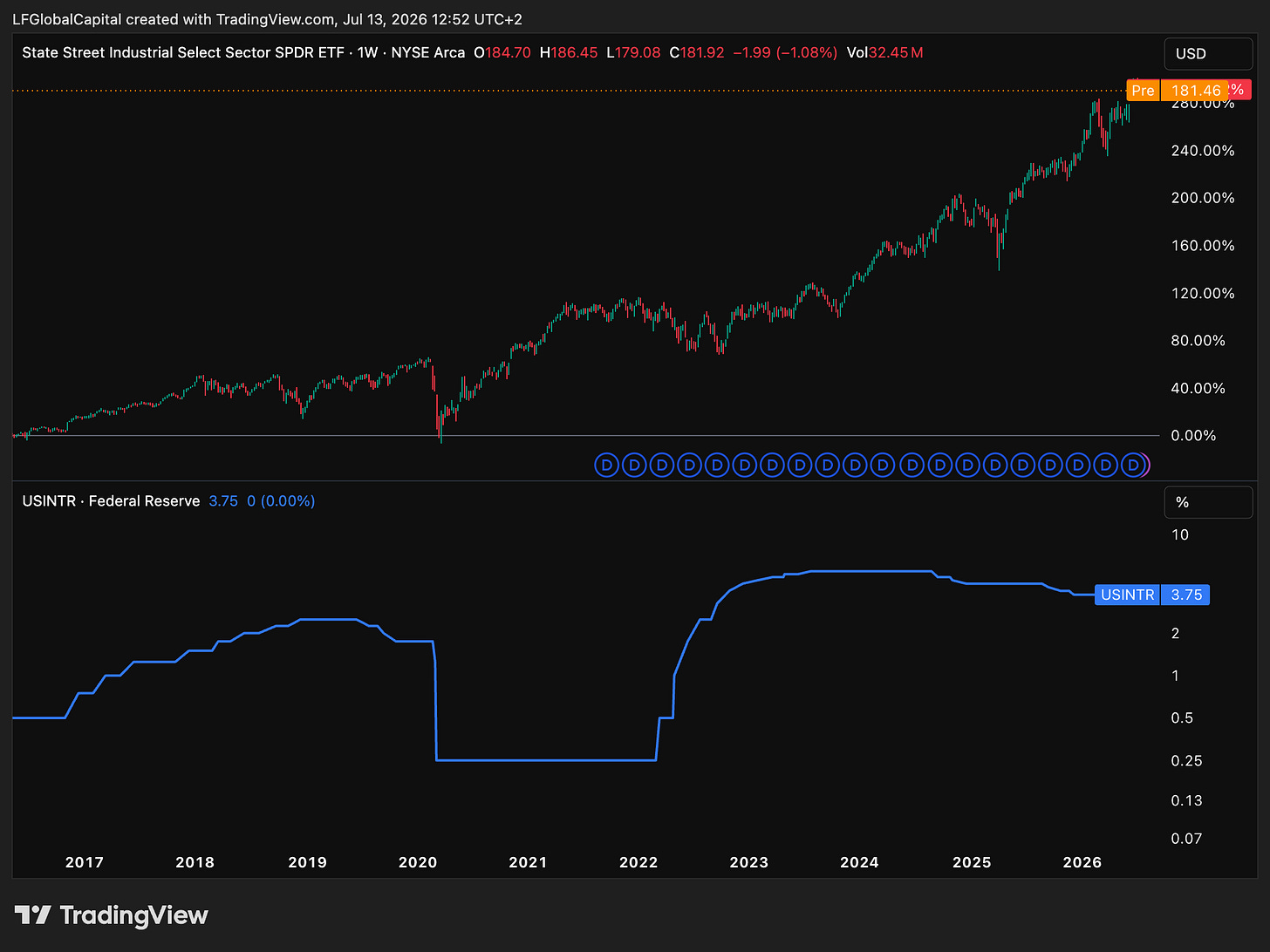Click the 2020 label on time axis

tap(418, 862)
